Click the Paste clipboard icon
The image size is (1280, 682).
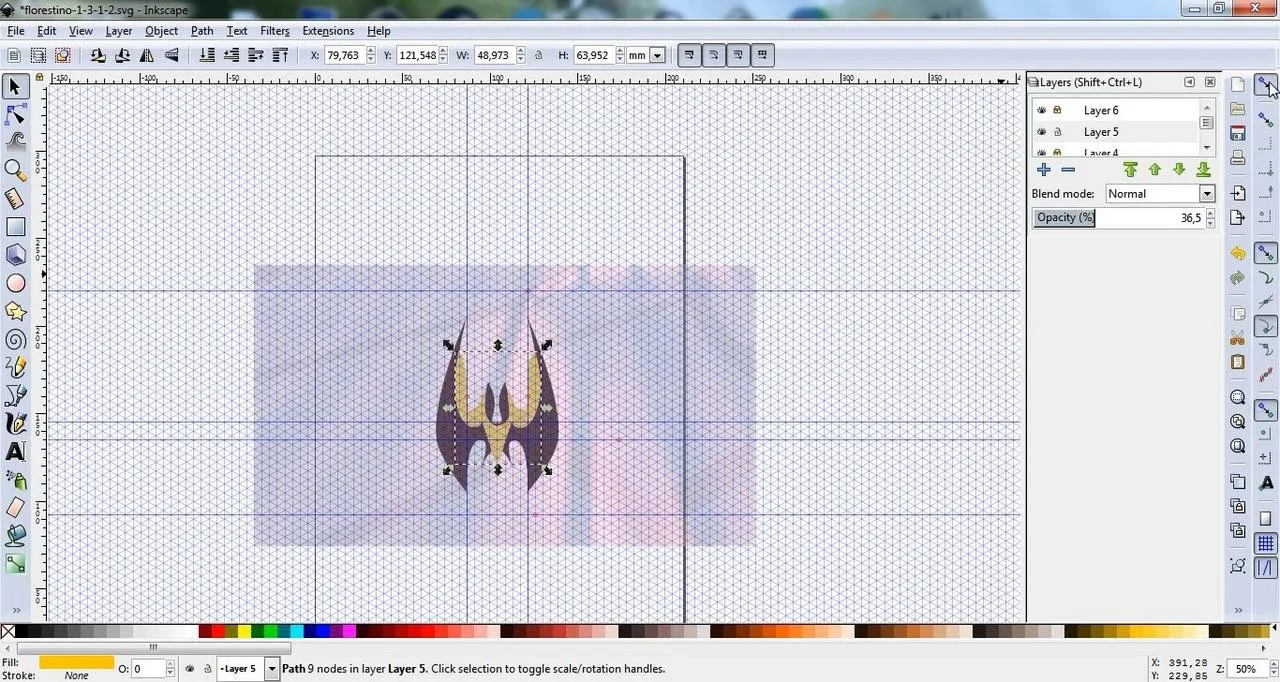coord(1238,362)
